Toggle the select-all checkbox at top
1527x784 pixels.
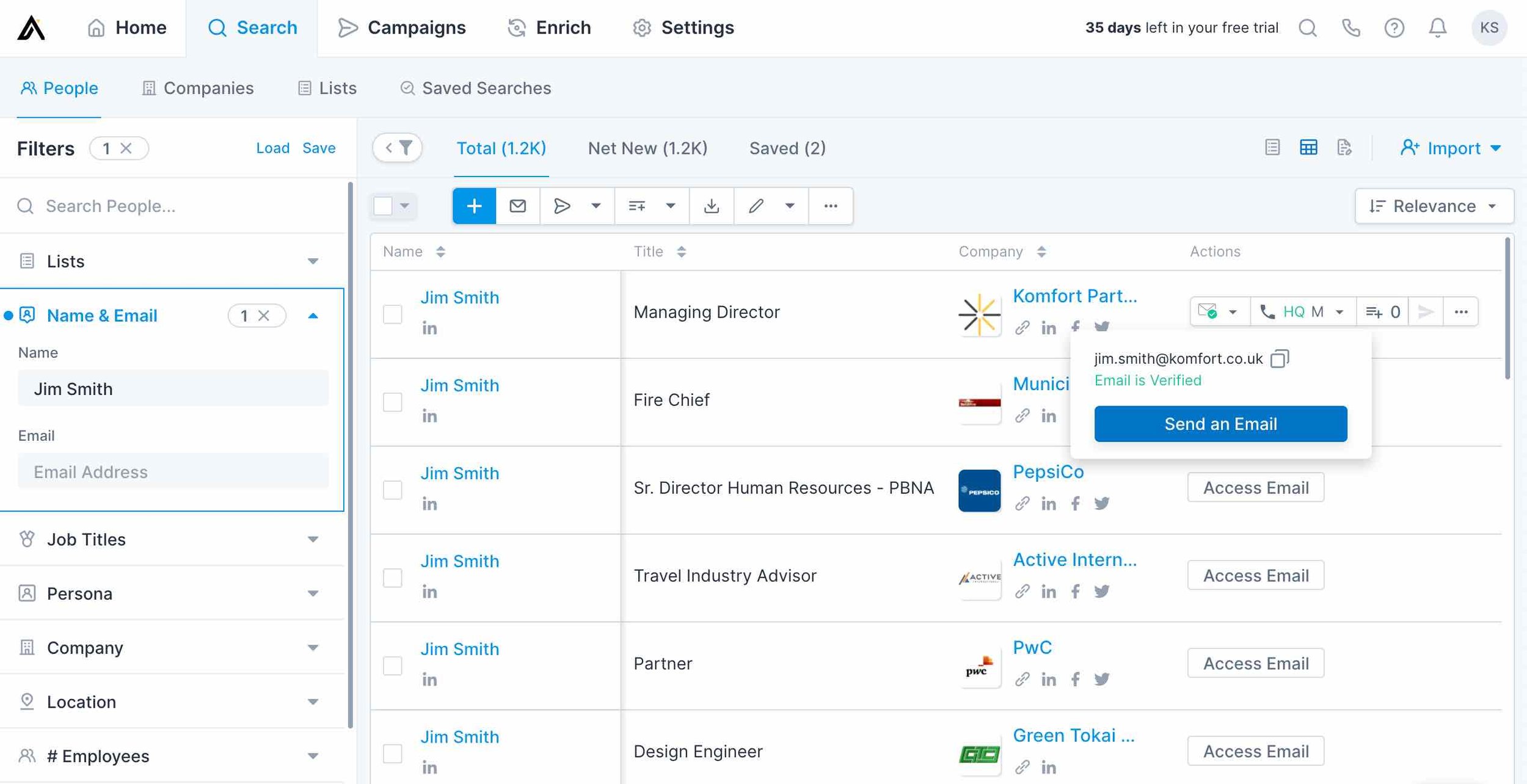click(383, 205)
